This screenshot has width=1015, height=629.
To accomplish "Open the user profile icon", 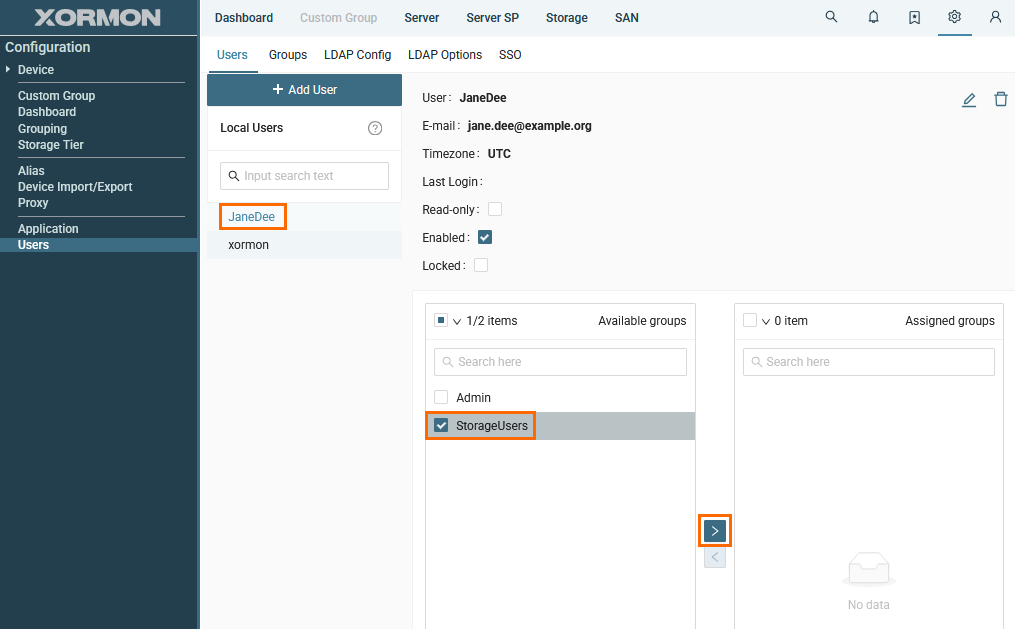I will [995, 17].
